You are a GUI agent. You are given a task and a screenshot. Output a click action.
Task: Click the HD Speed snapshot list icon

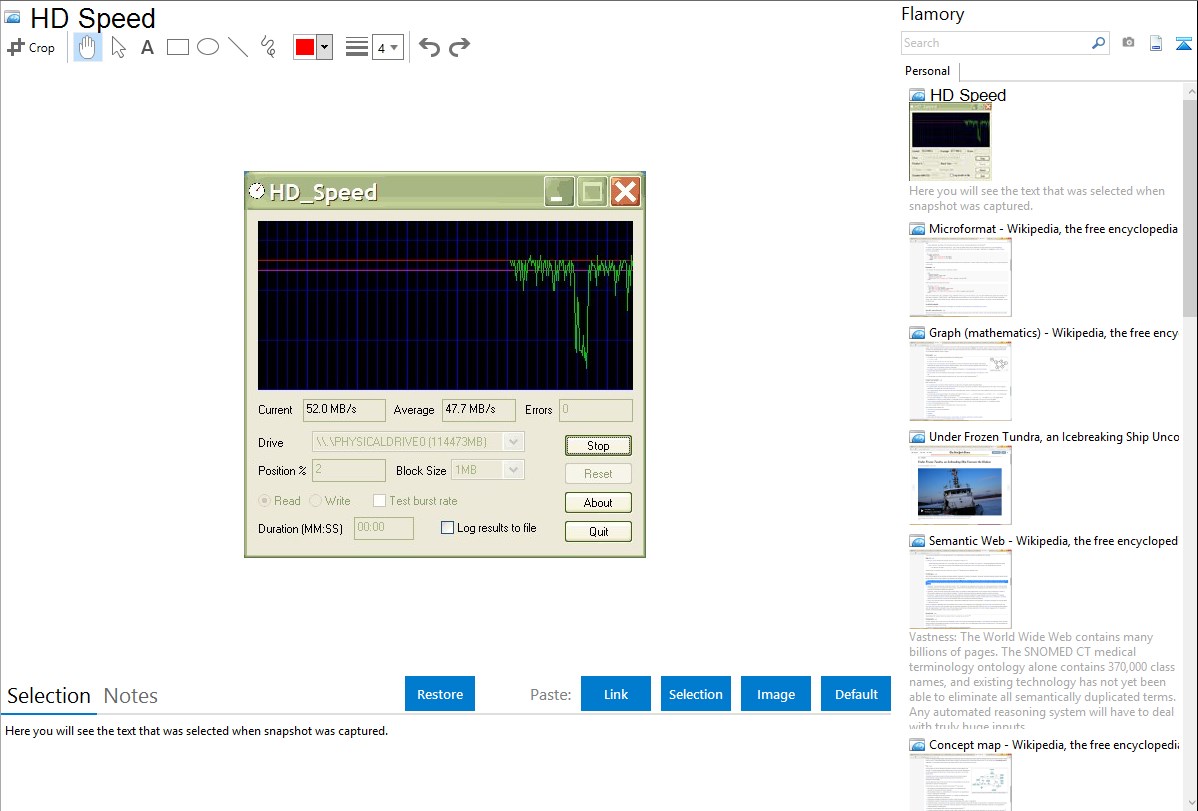pyautogui.click(x=918, y=96)
